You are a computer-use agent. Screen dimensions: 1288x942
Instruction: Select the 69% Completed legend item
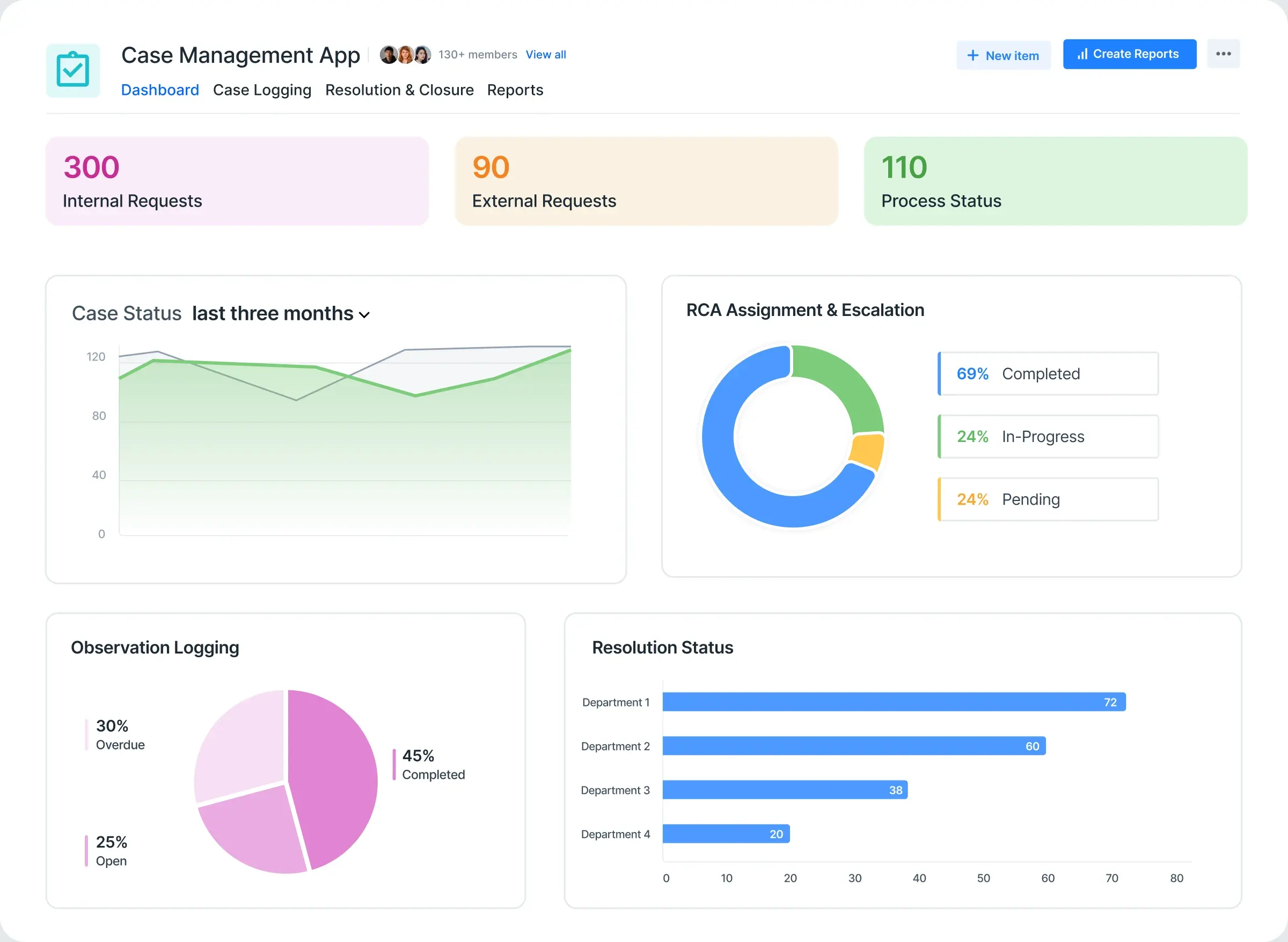(x=1048, y=374)
